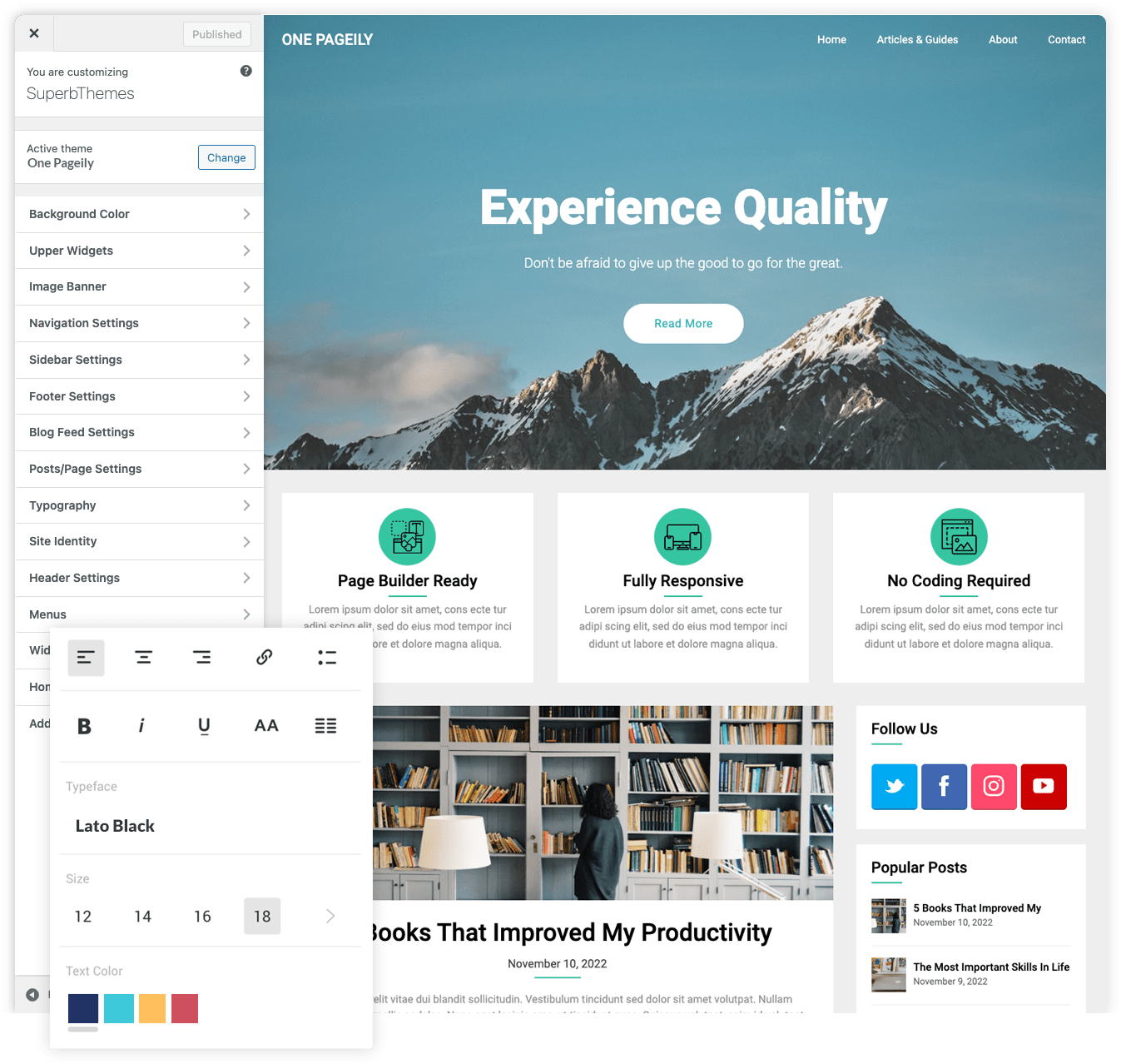Select the align right text icon
1121x1064 pixels.
click(x=202, y=658)
